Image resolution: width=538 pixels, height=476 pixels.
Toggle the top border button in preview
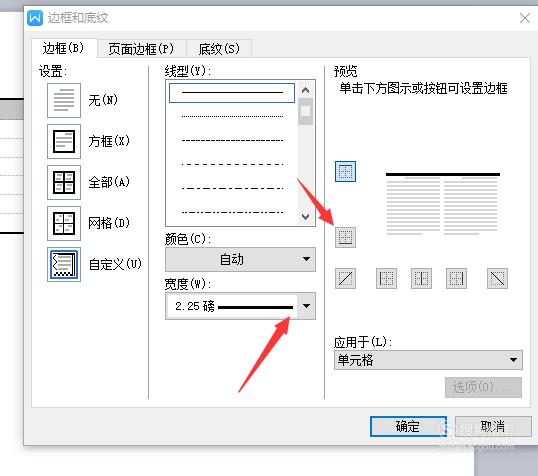pos(345,171)
